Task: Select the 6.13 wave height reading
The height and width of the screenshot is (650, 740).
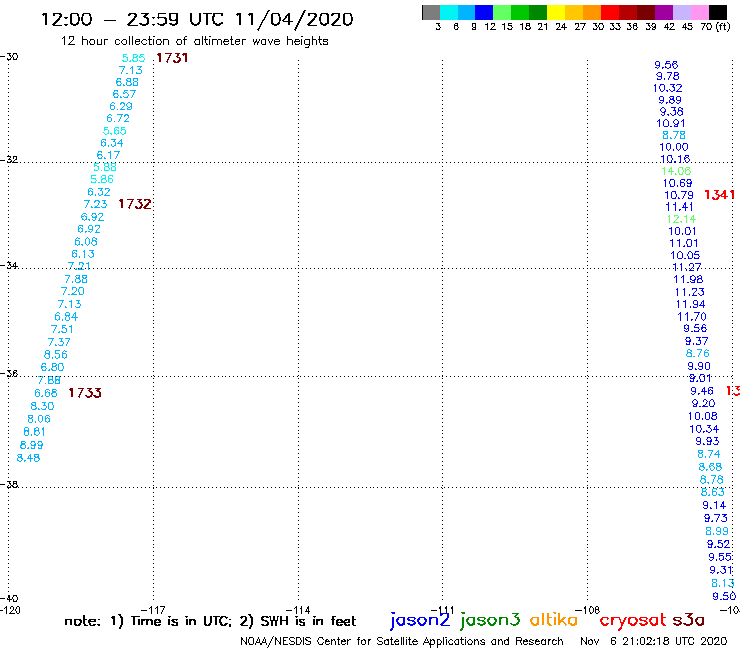Action: click(x=83, y=254)
